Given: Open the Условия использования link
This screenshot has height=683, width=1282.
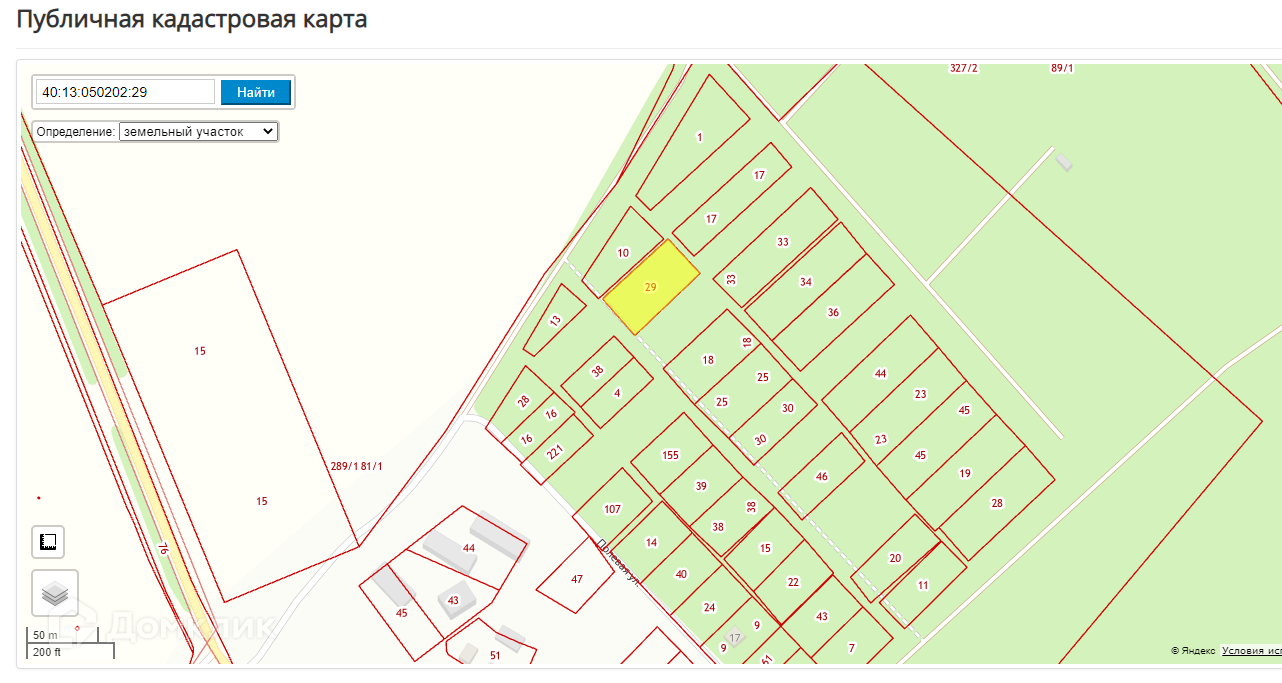Looking at the screenshot, I should (x=1251, y=651).
